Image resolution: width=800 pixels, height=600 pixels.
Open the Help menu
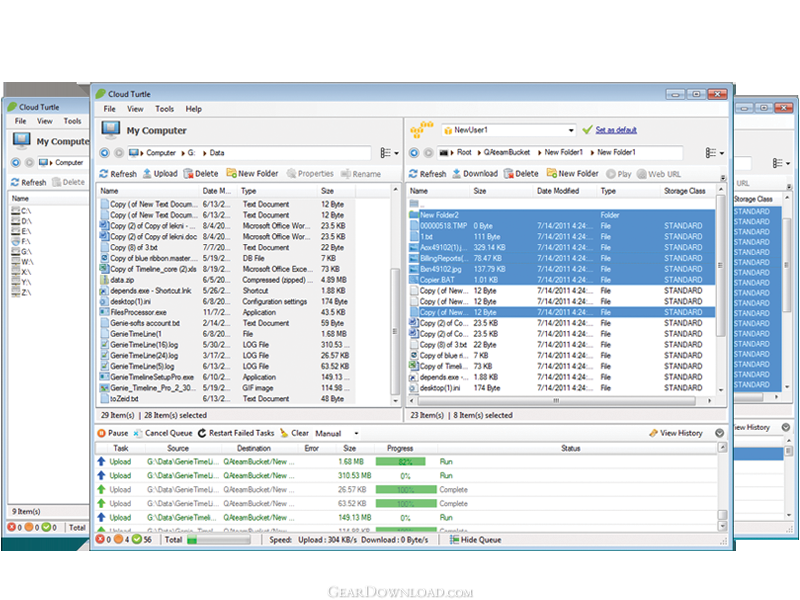click(193, 109)
